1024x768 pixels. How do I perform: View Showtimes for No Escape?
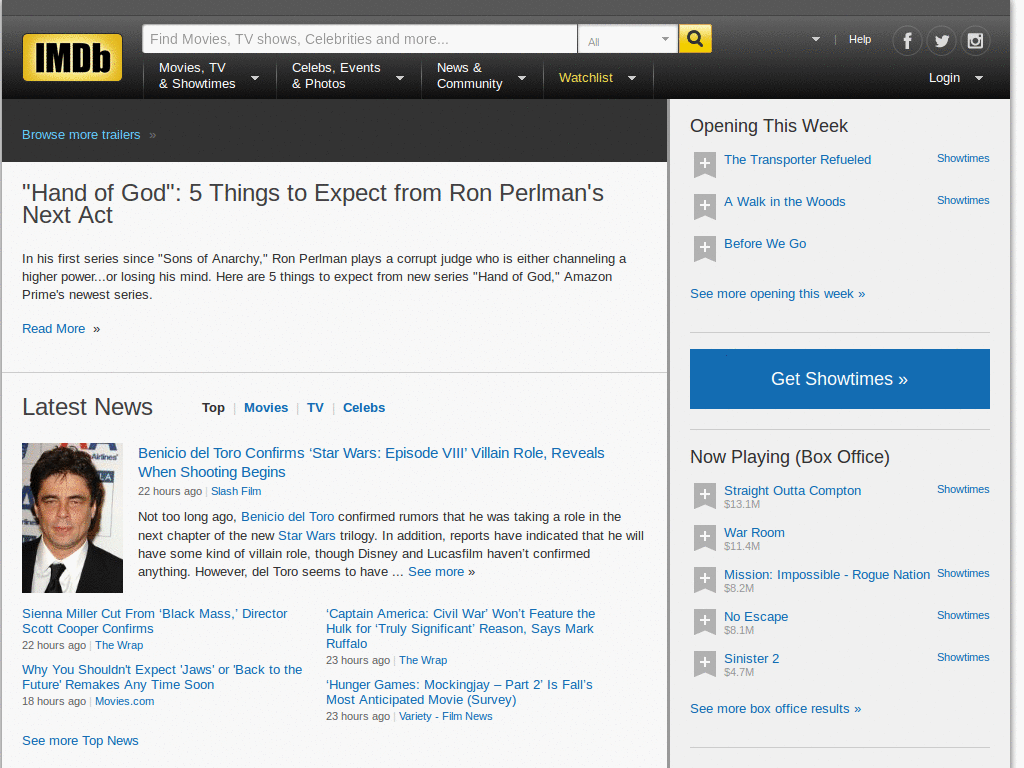(x=963, y=615)
